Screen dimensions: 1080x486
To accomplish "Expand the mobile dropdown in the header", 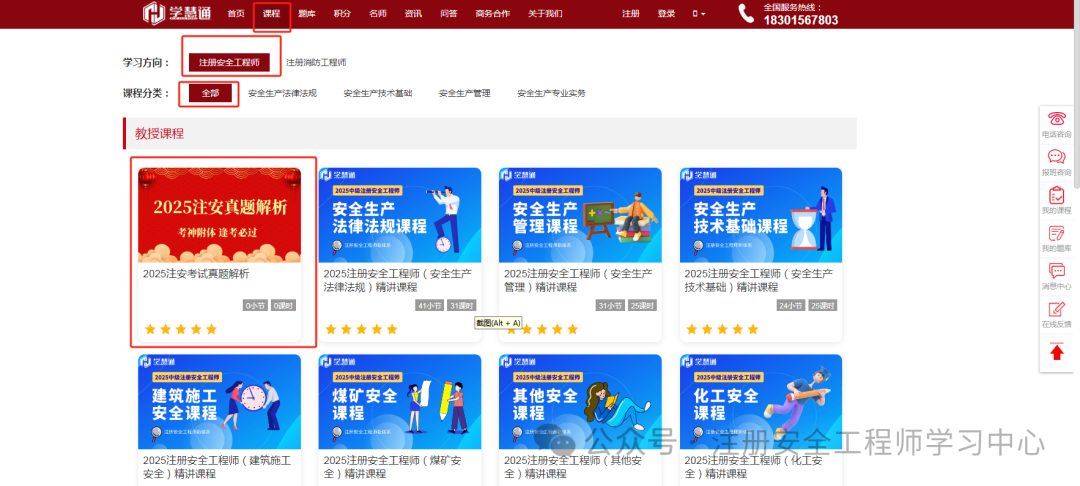I will click(698, 14).
